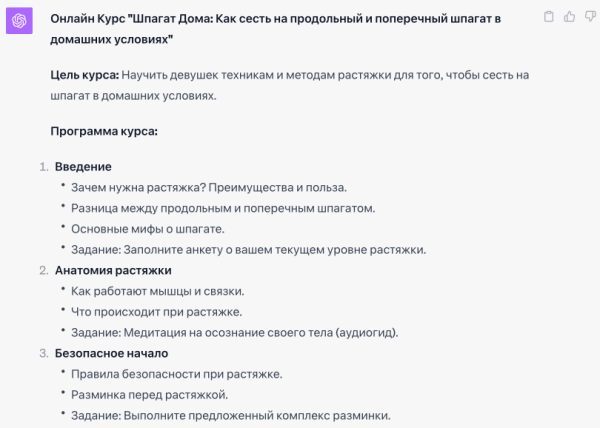The width and height of the screenshot is (600, 428).
Task: Copy the response with the clipboard icon
Action: [x=549, y=17]
